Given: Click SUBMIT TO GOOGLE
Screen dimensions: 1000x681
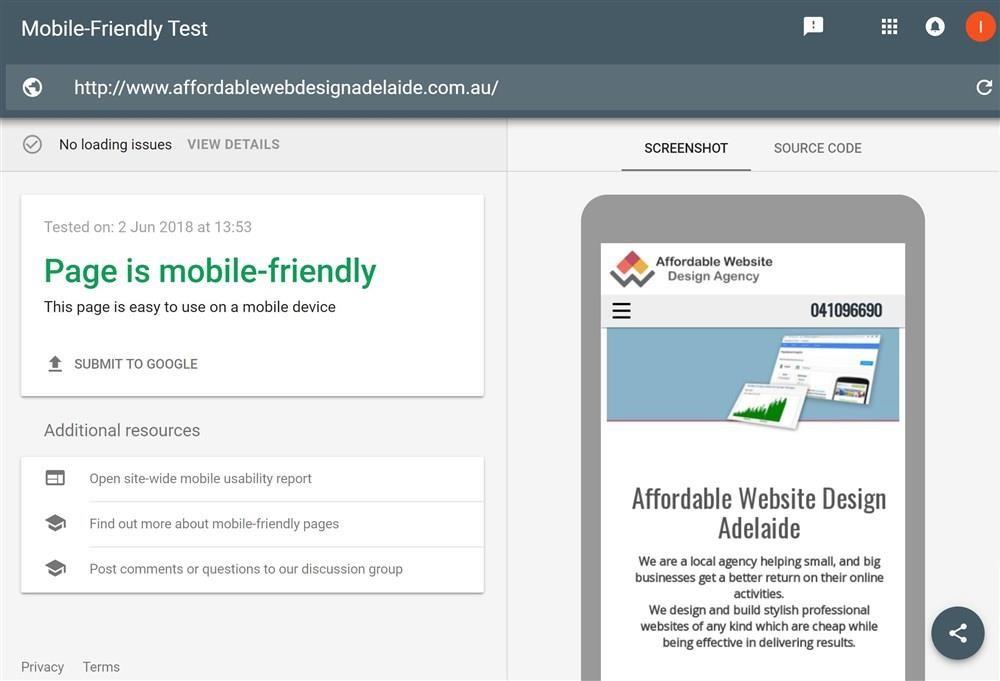Looking at the screenshot, I should [136, 364].
